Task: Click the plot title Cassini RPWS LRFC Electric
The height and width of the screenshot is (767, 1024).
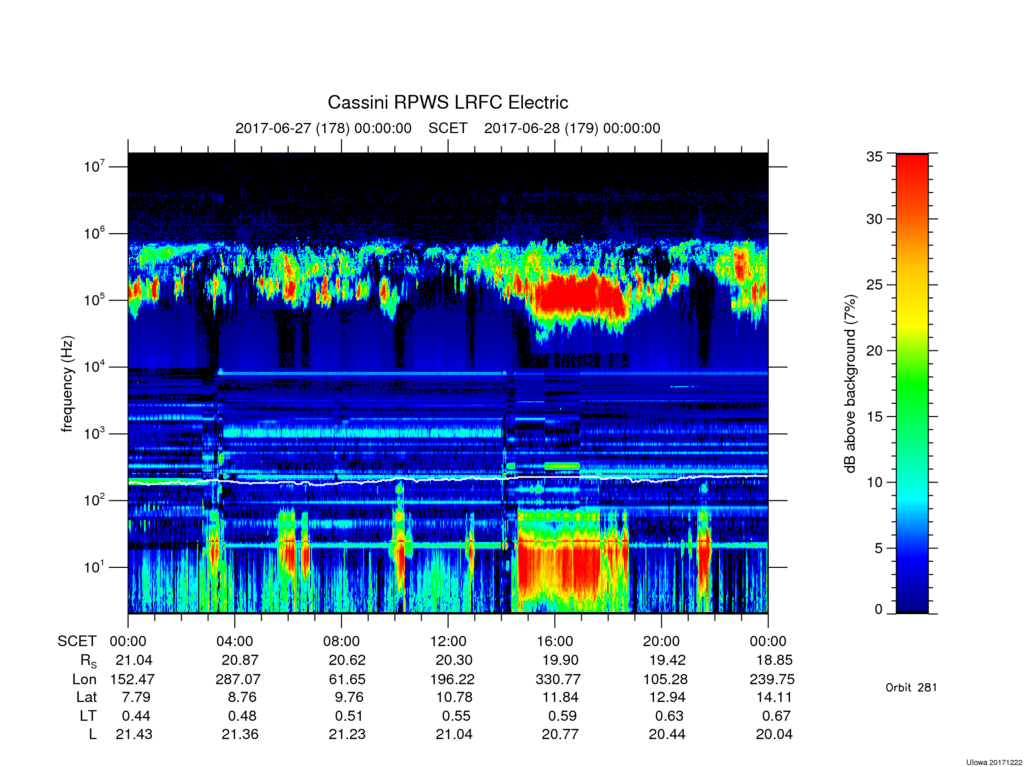Action: click(448, 103)
